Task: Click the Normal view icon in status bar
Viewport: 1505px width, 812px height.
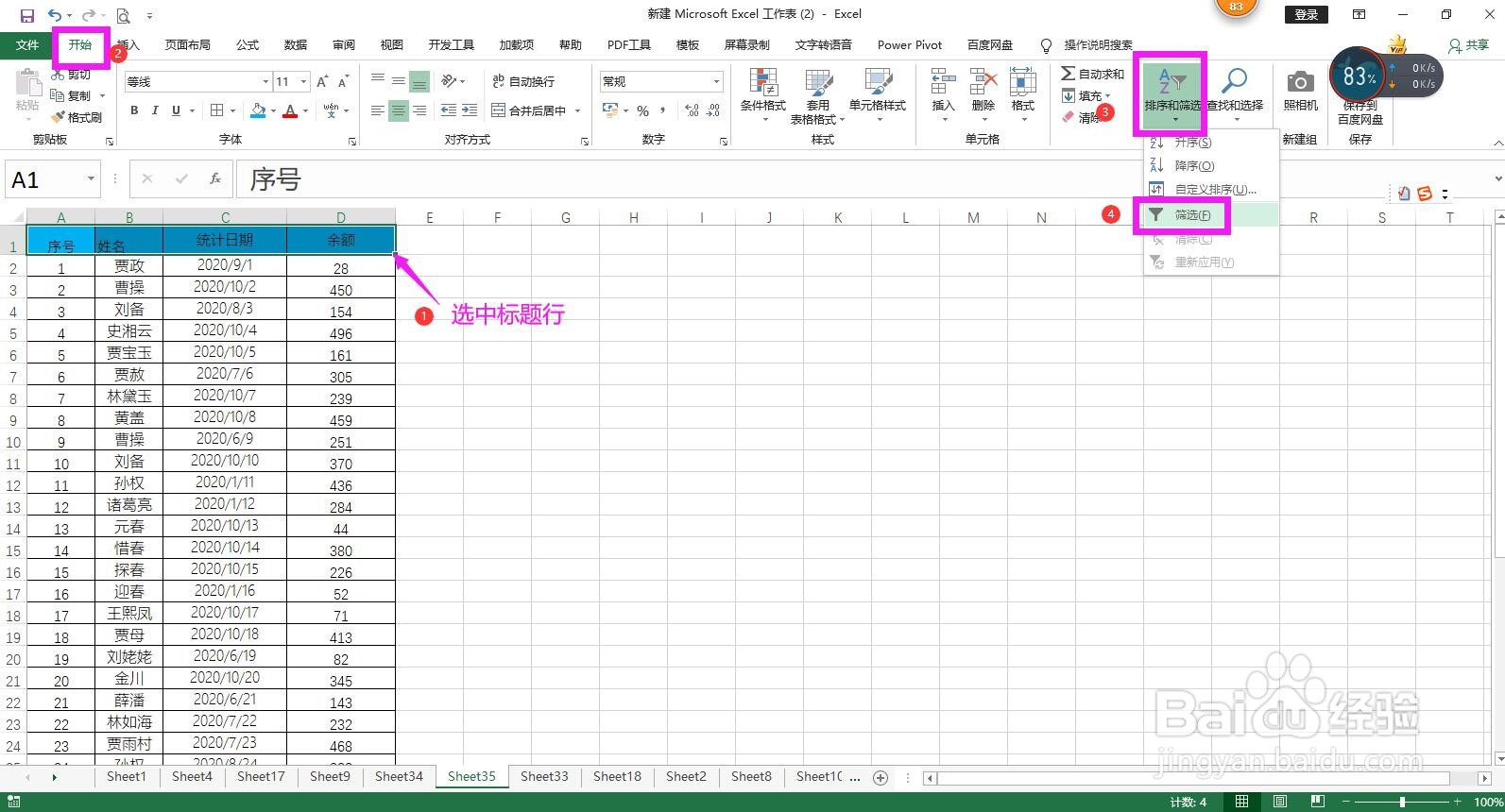Action: tap(1242, 802)
